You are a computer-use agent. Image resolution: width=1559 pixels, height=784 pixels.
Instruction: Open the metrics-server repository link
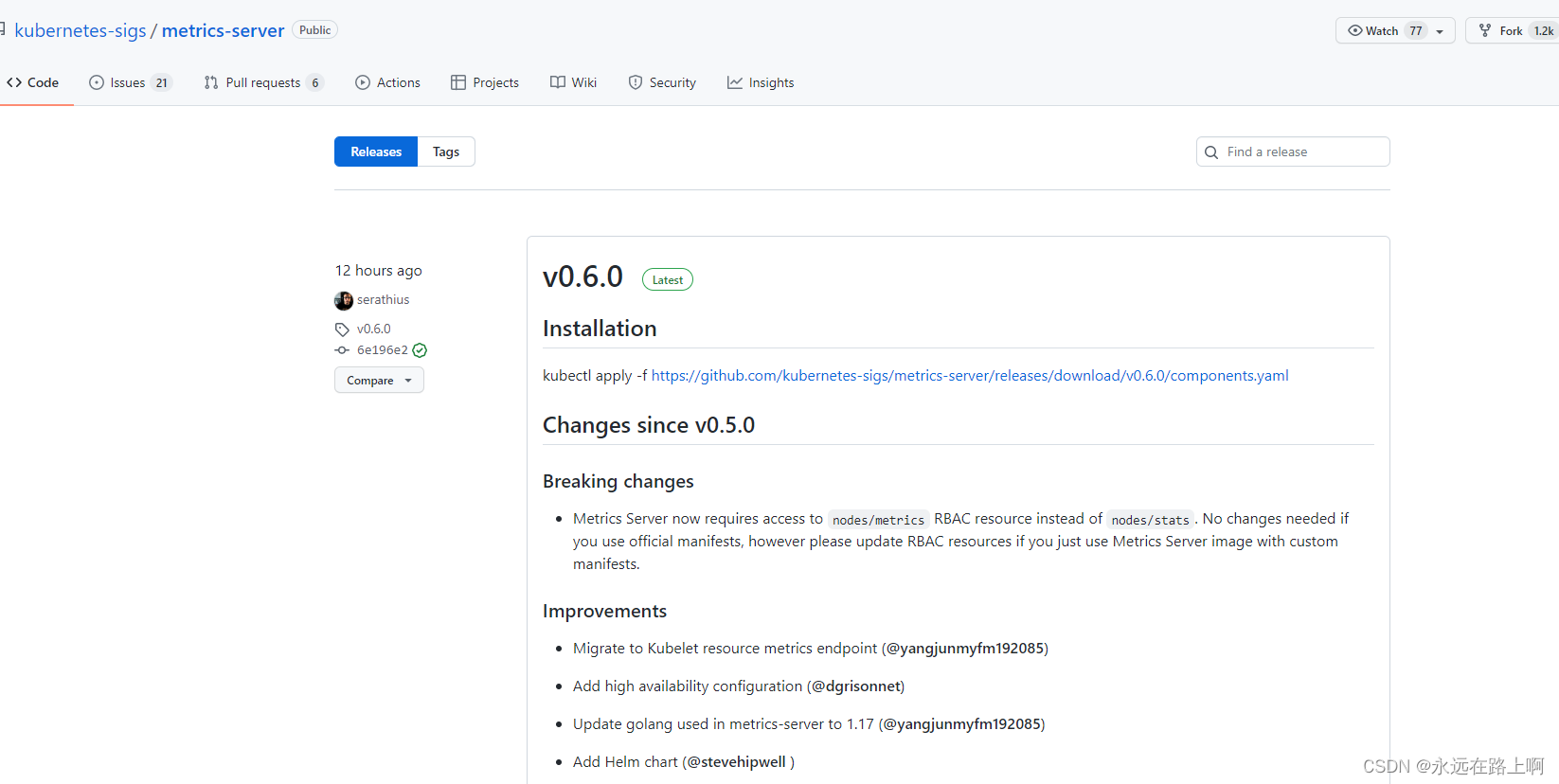coord(223,30)
